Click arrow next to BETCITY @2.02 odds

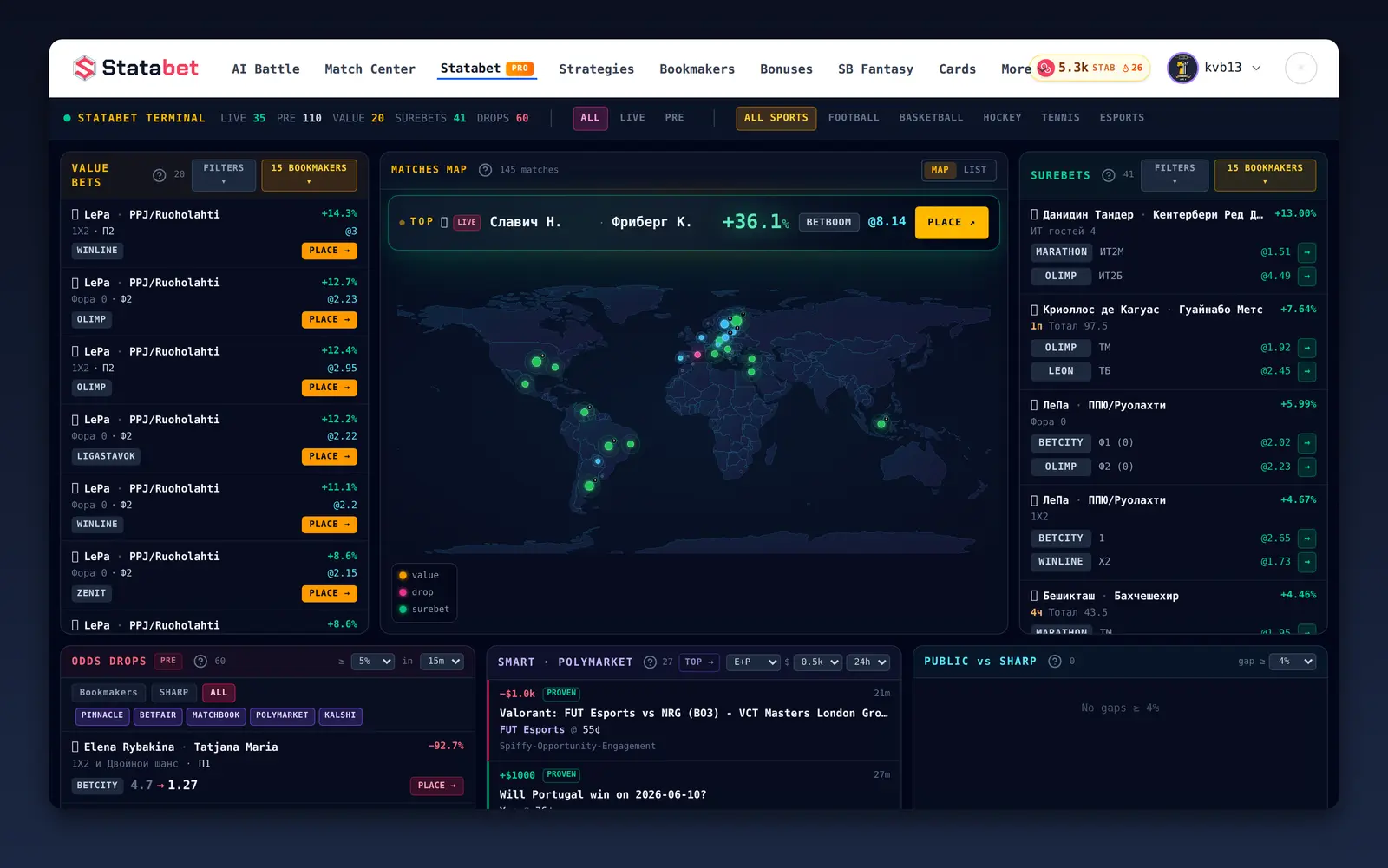tap(1307, 443)
